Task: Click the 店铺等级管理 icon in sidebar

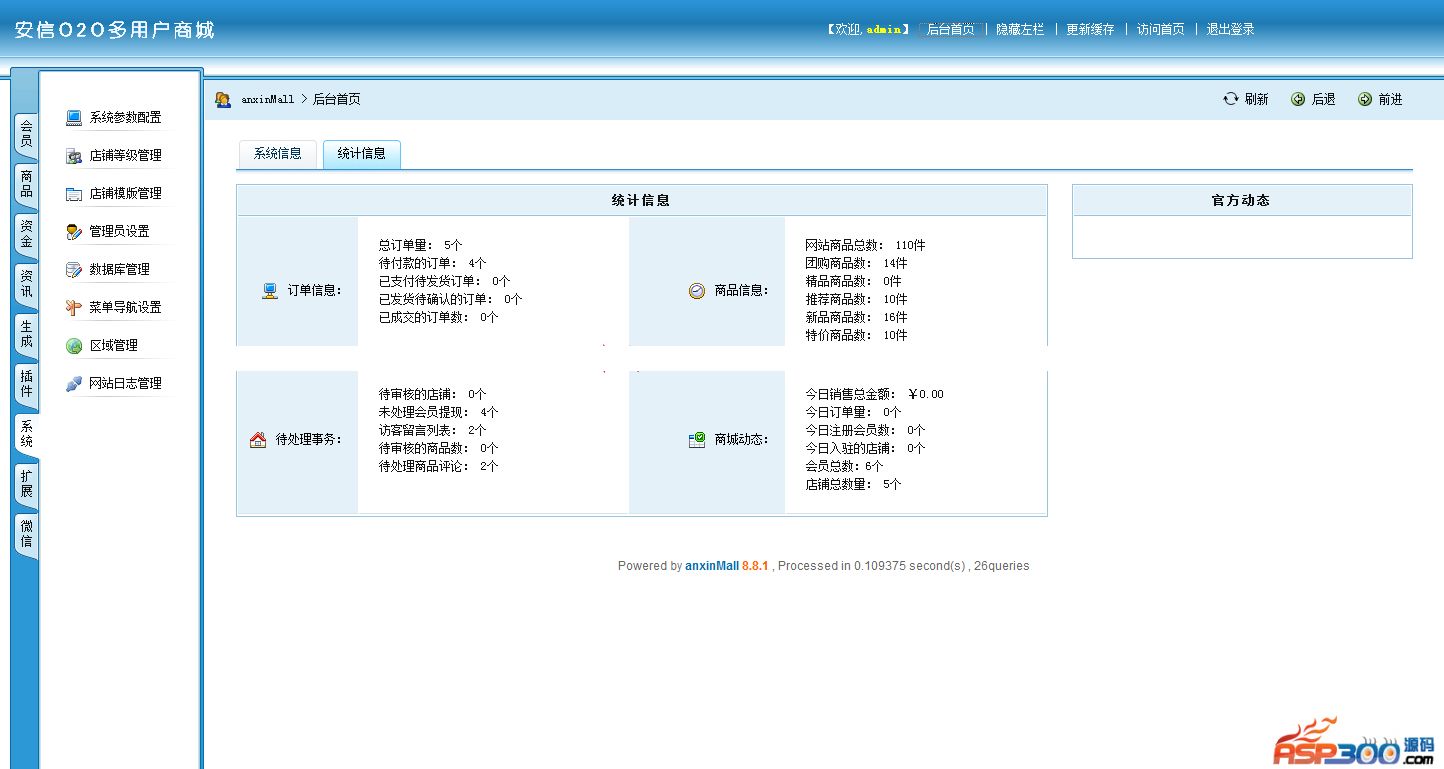Action: point(74,156)
